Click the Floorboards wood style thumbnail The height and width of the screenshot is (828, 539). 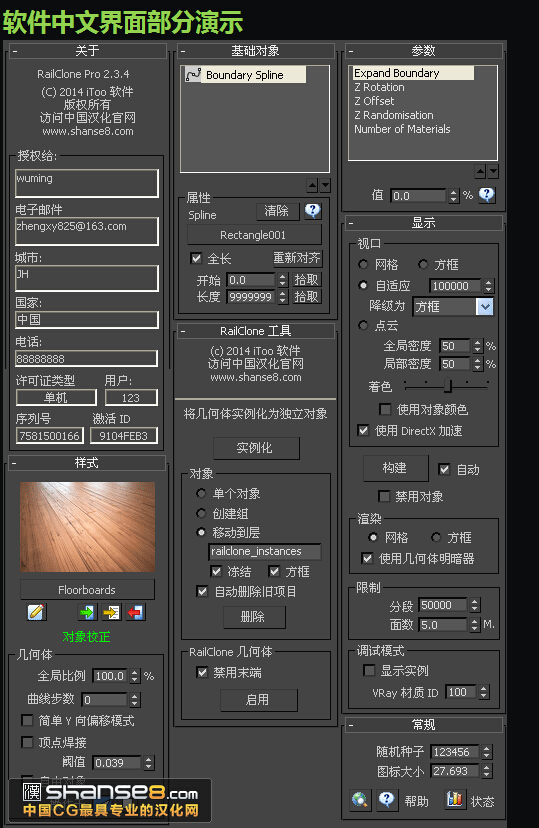click(x=88, y=526)
